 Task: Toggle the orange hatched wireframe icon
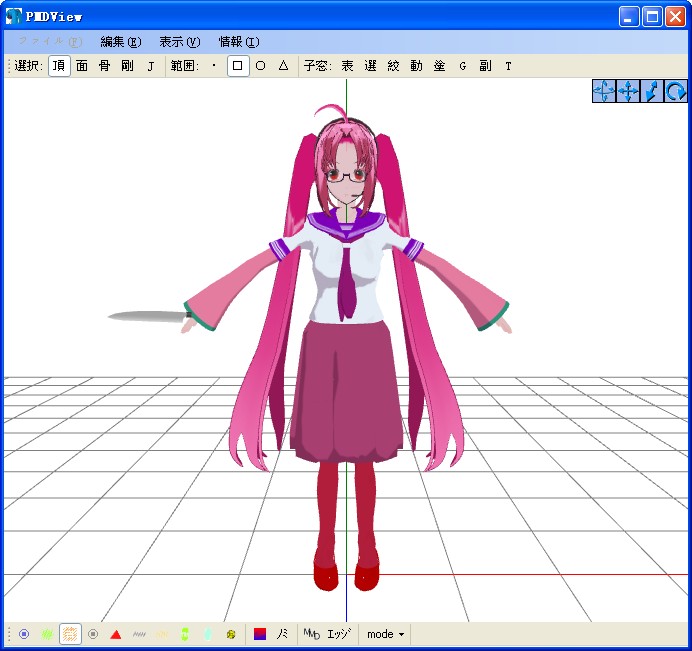click(x=70, y=634)
